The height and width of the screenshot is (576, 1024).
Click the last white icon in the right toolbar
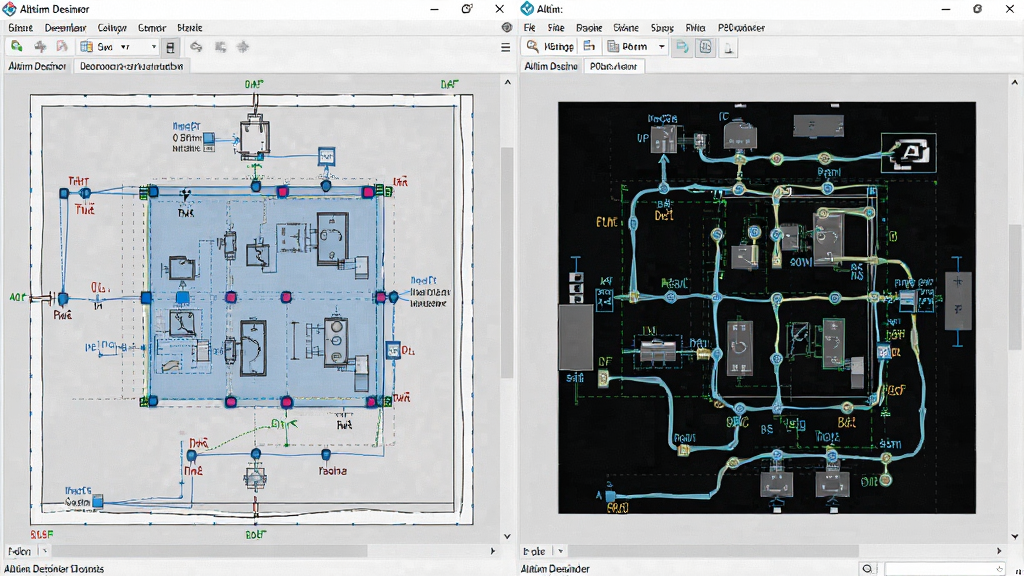point(729,48)
